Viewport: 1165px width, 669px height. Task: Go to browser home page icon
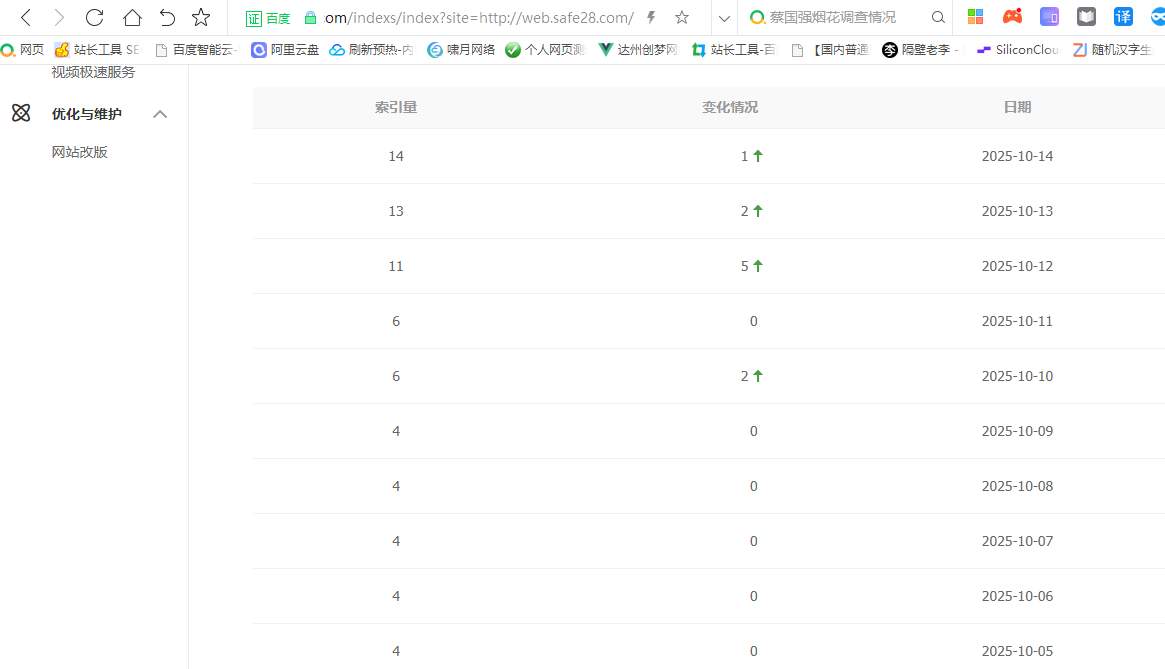click(x=132, y=17)
